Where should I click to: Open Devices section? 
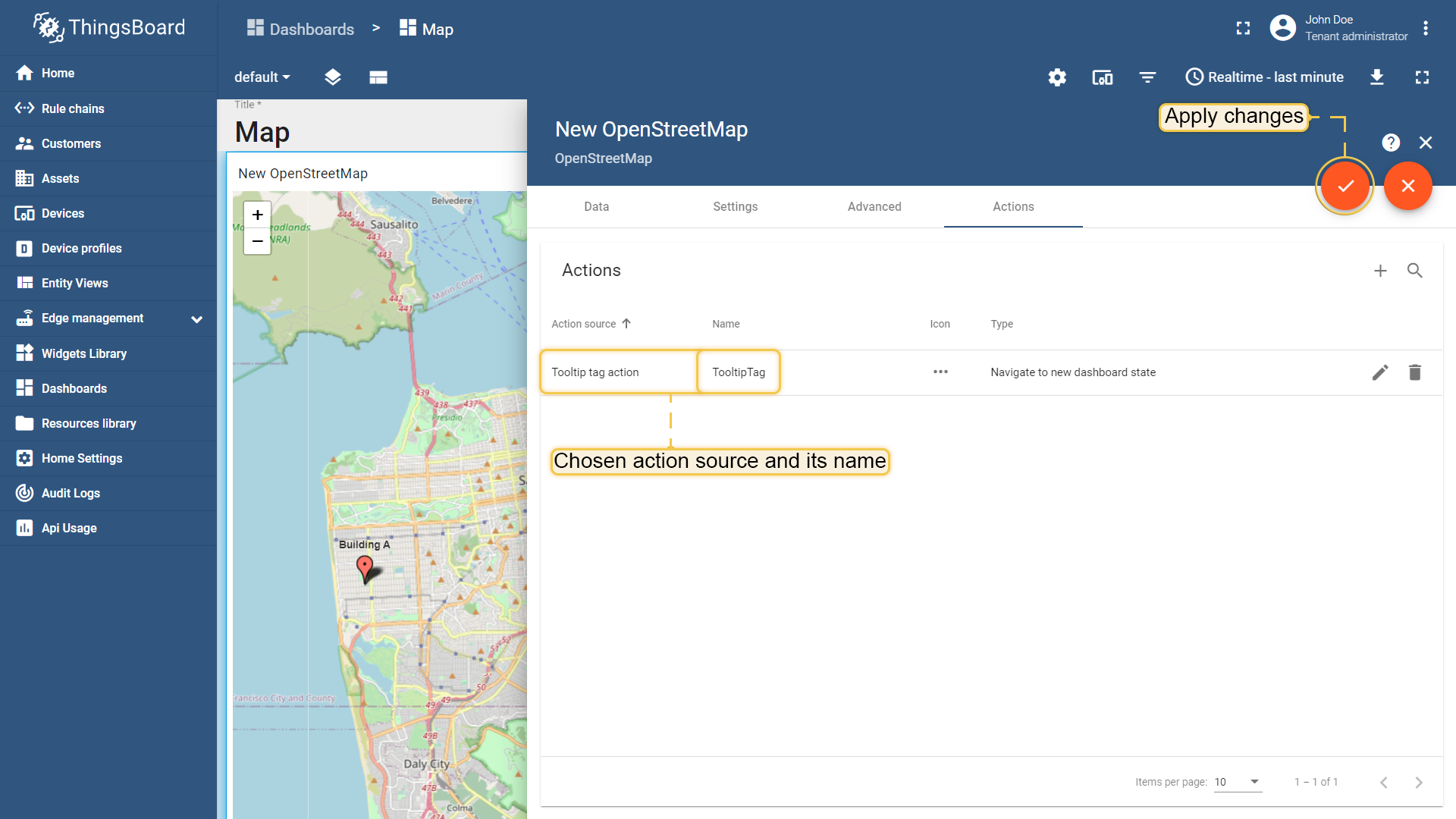click(108, 213)
